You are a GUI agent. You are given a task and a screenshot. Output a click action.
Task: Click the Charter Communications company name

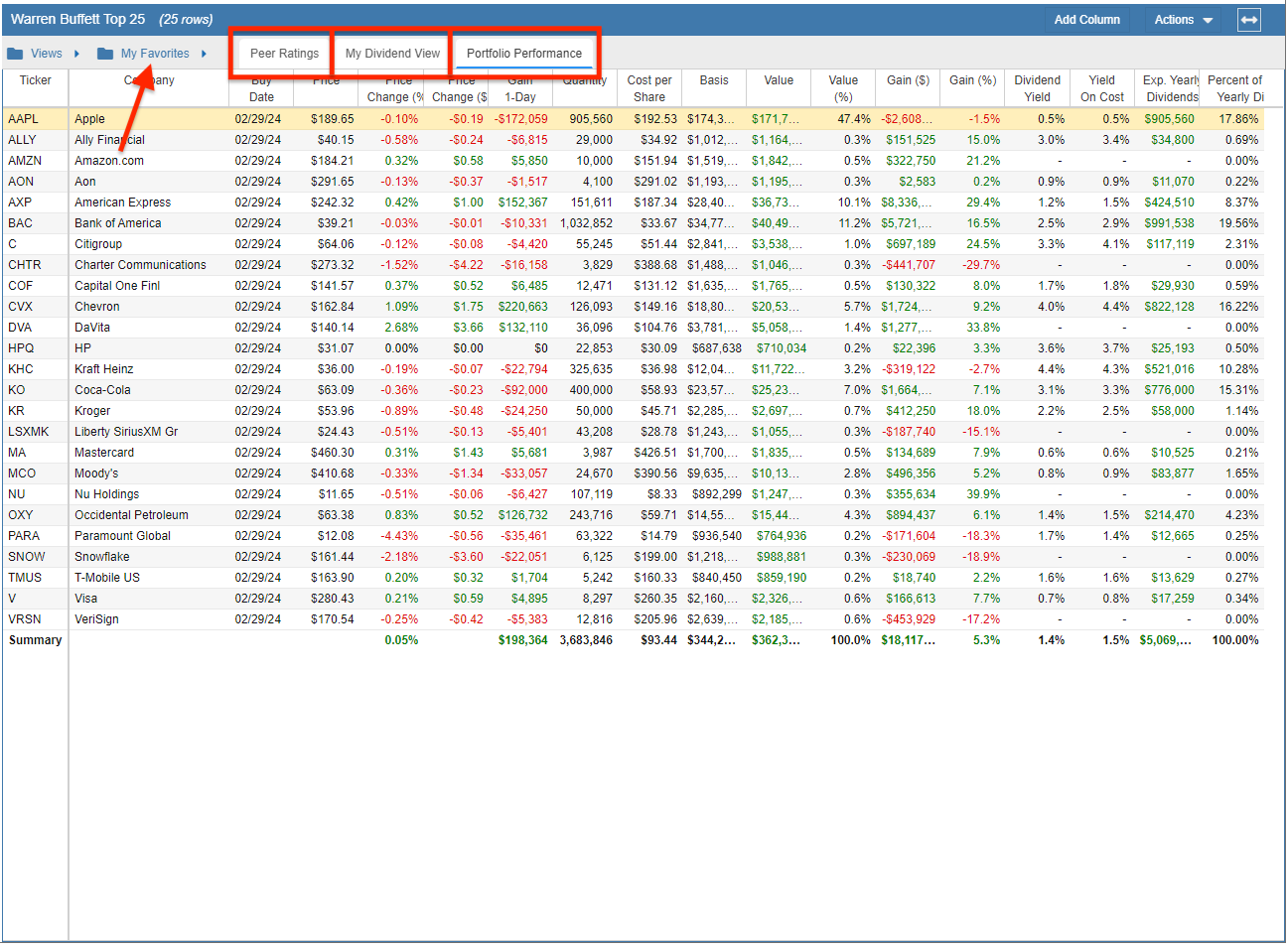[140, 265]
